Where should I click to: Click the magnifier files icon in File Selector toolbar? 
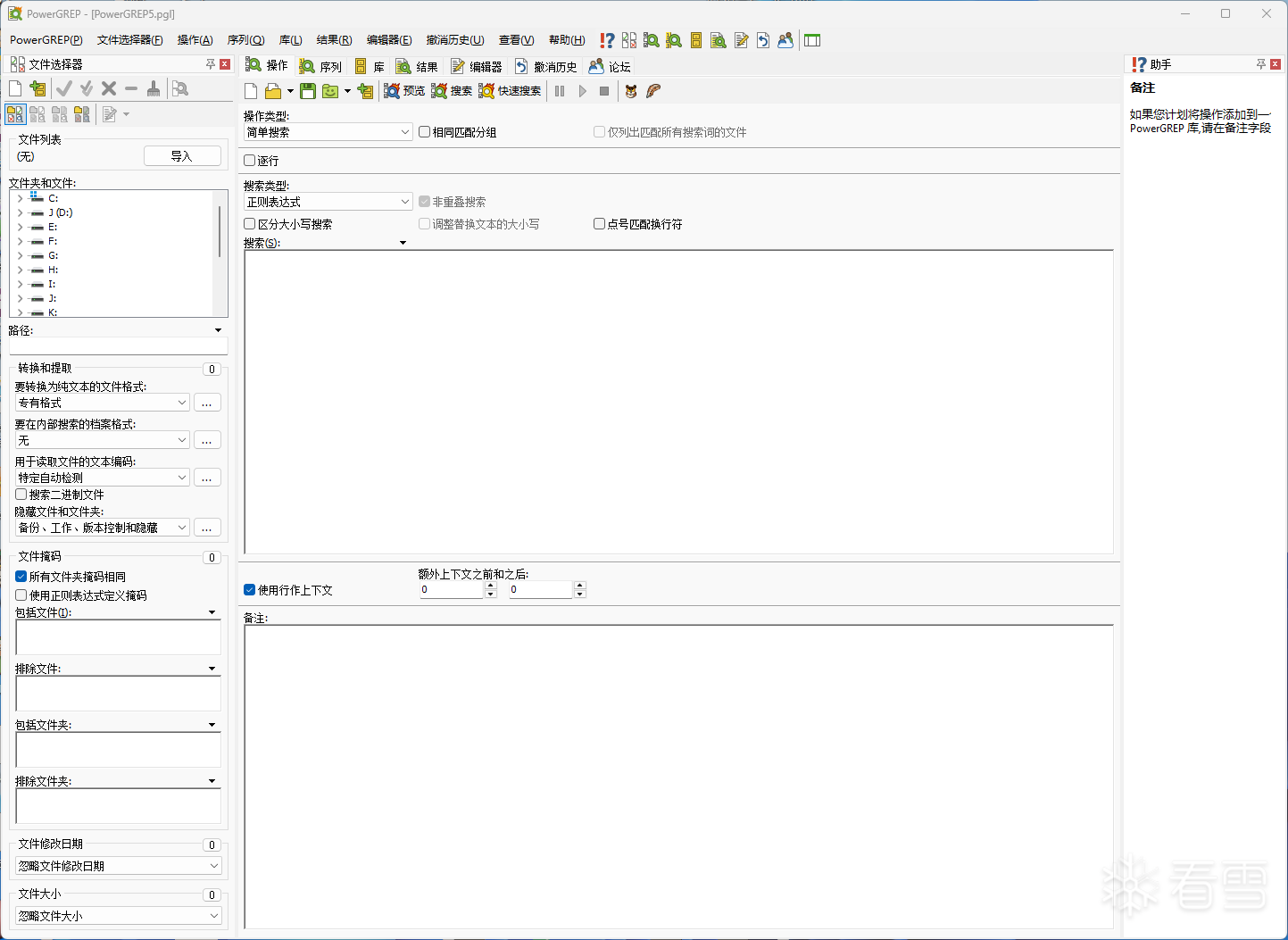pyautogui.click(x=180, y=88)
